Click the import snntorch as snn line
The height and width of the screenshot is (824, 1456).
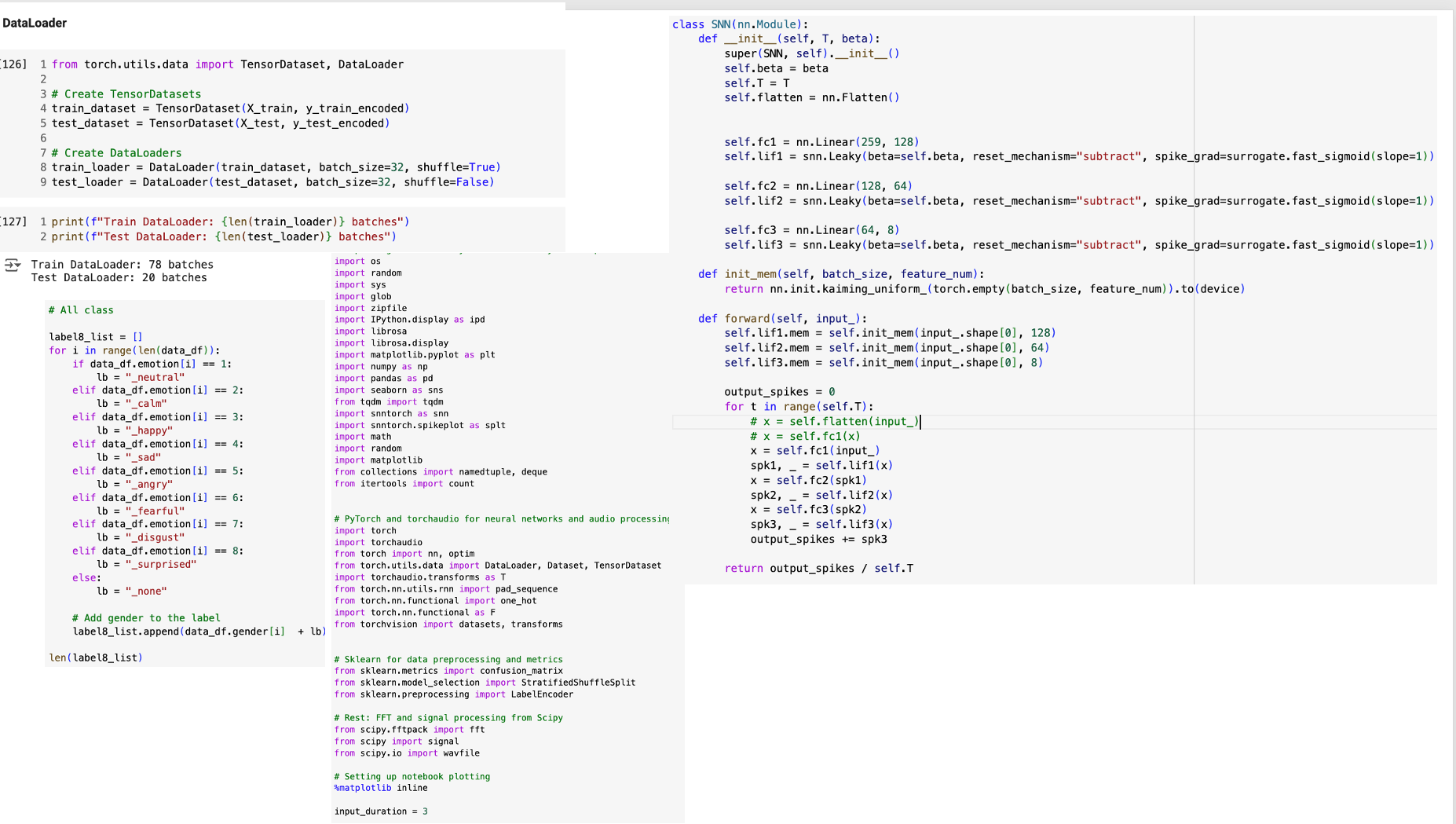(x=390, y=413)
